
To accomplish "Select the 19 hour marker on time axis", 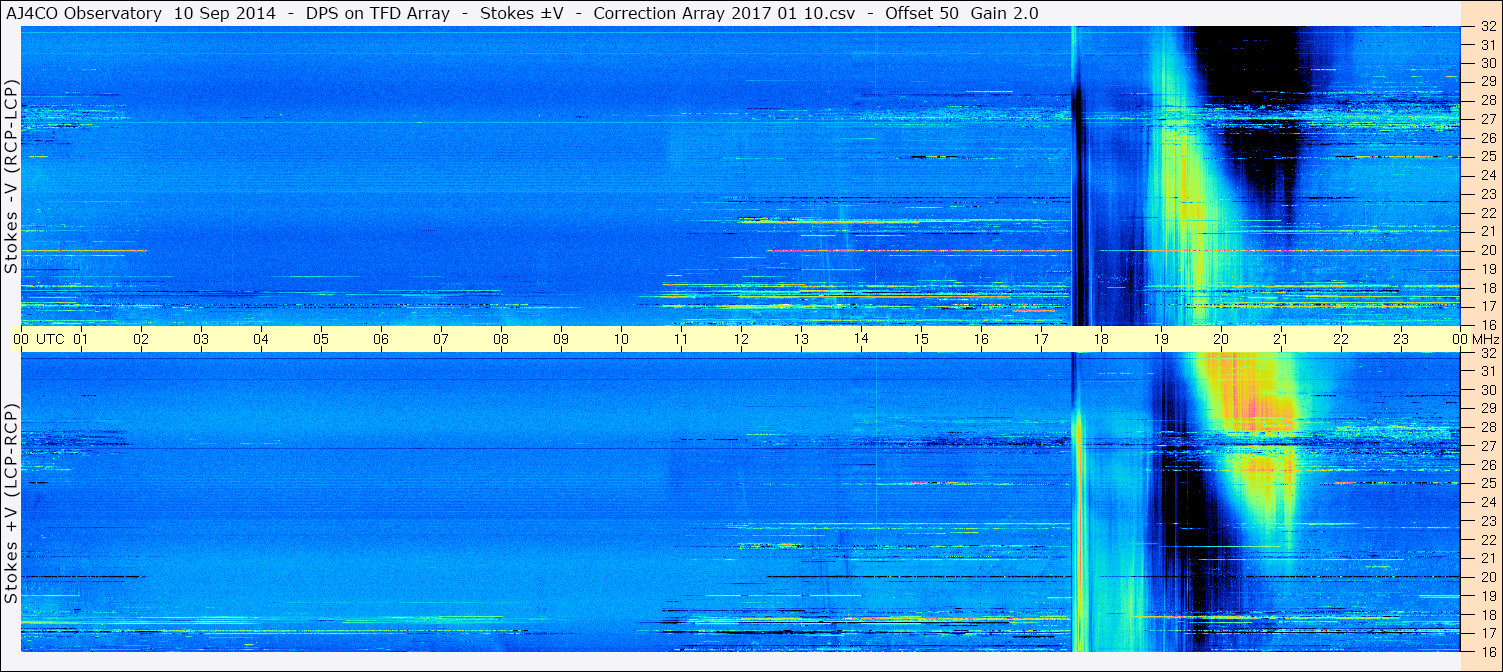I will coord(1161,339).
